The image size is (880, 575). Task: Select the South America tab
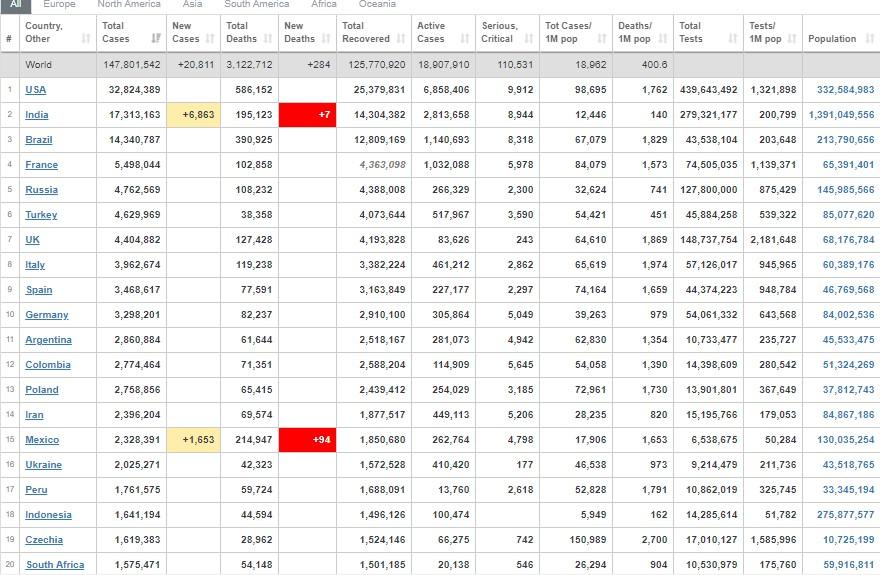pos(256,5)
